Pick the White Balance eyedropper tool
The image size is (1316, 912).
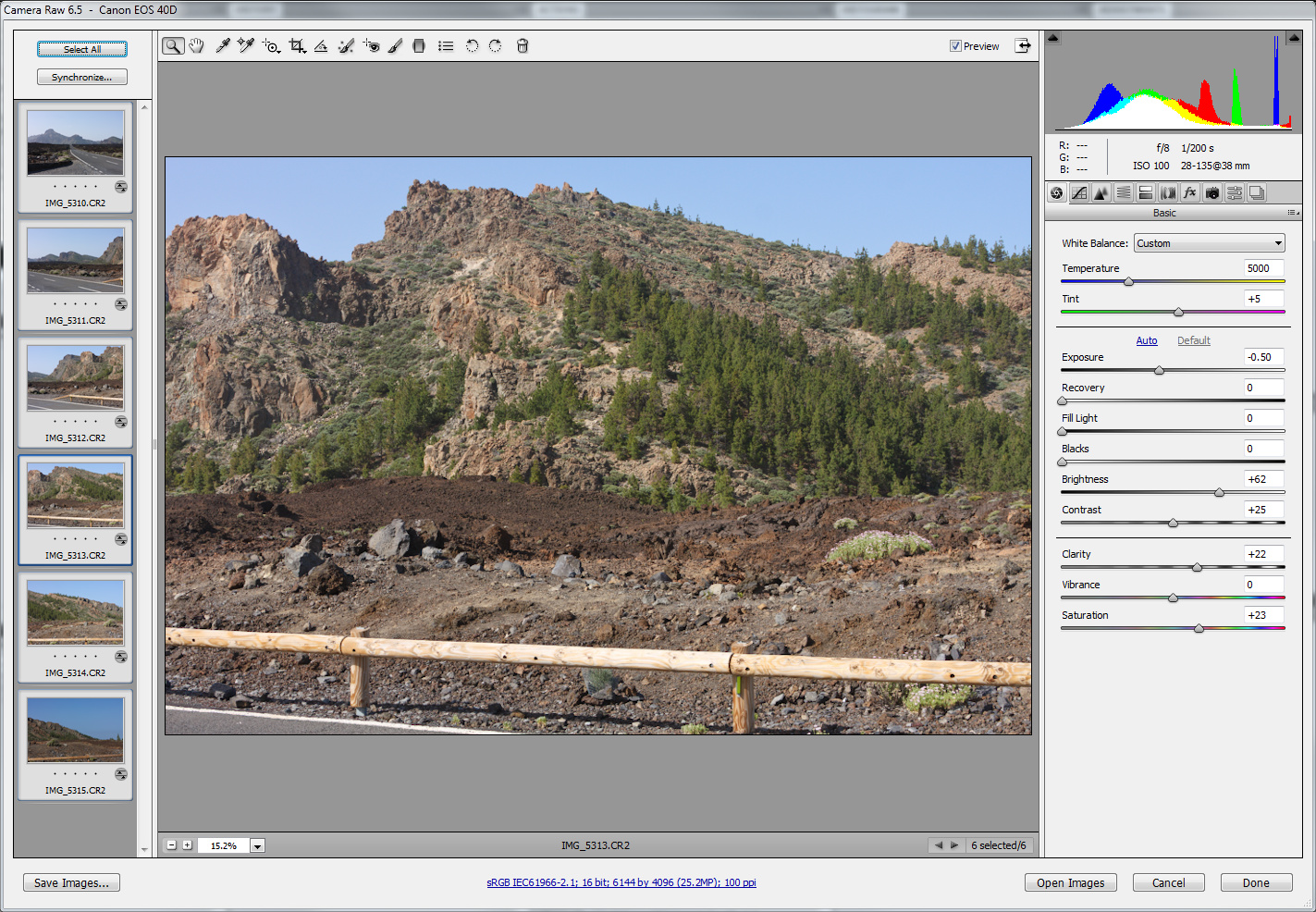[x=222, y=46]
